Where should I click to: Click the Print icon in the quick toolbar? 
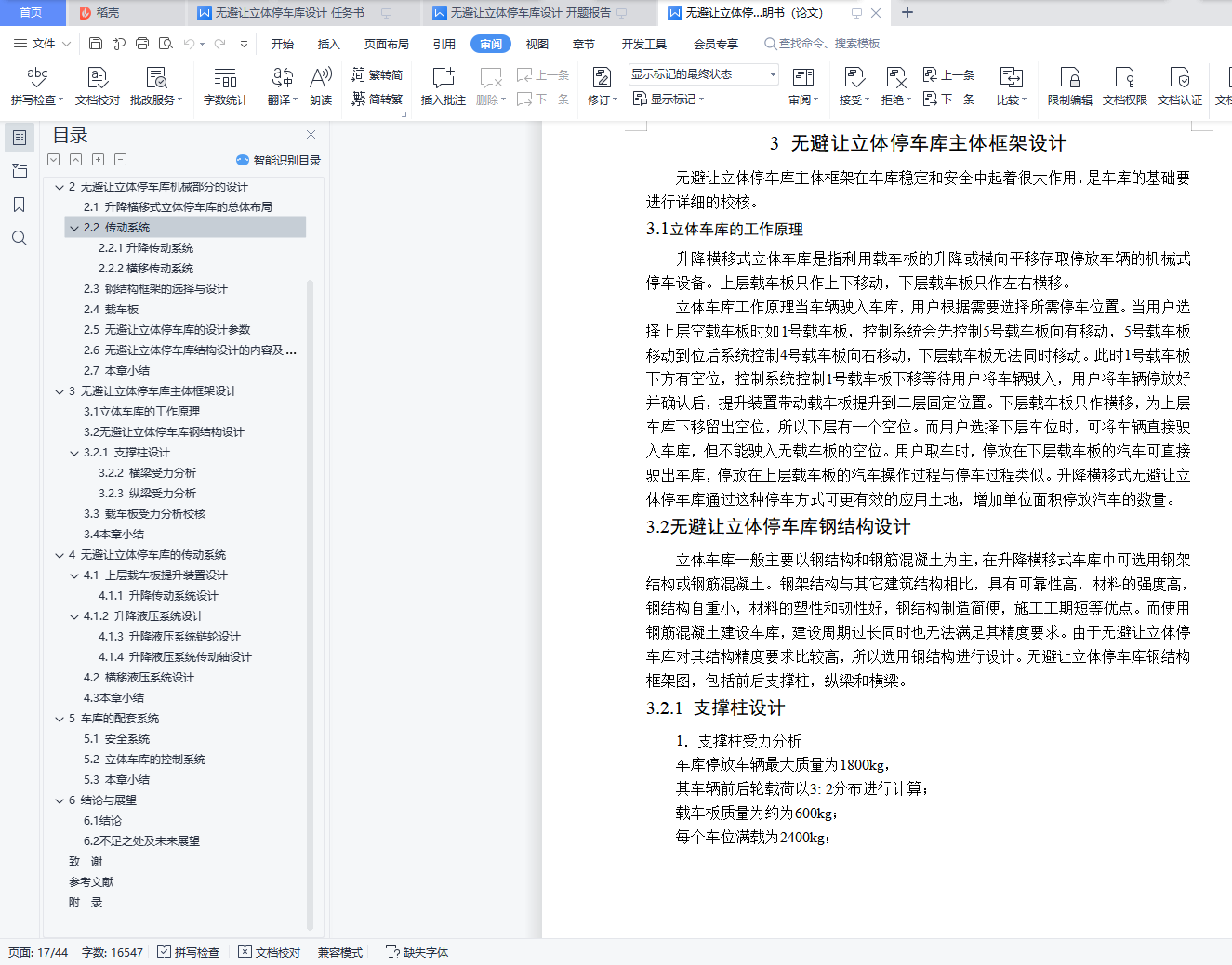tap(142, 44)
